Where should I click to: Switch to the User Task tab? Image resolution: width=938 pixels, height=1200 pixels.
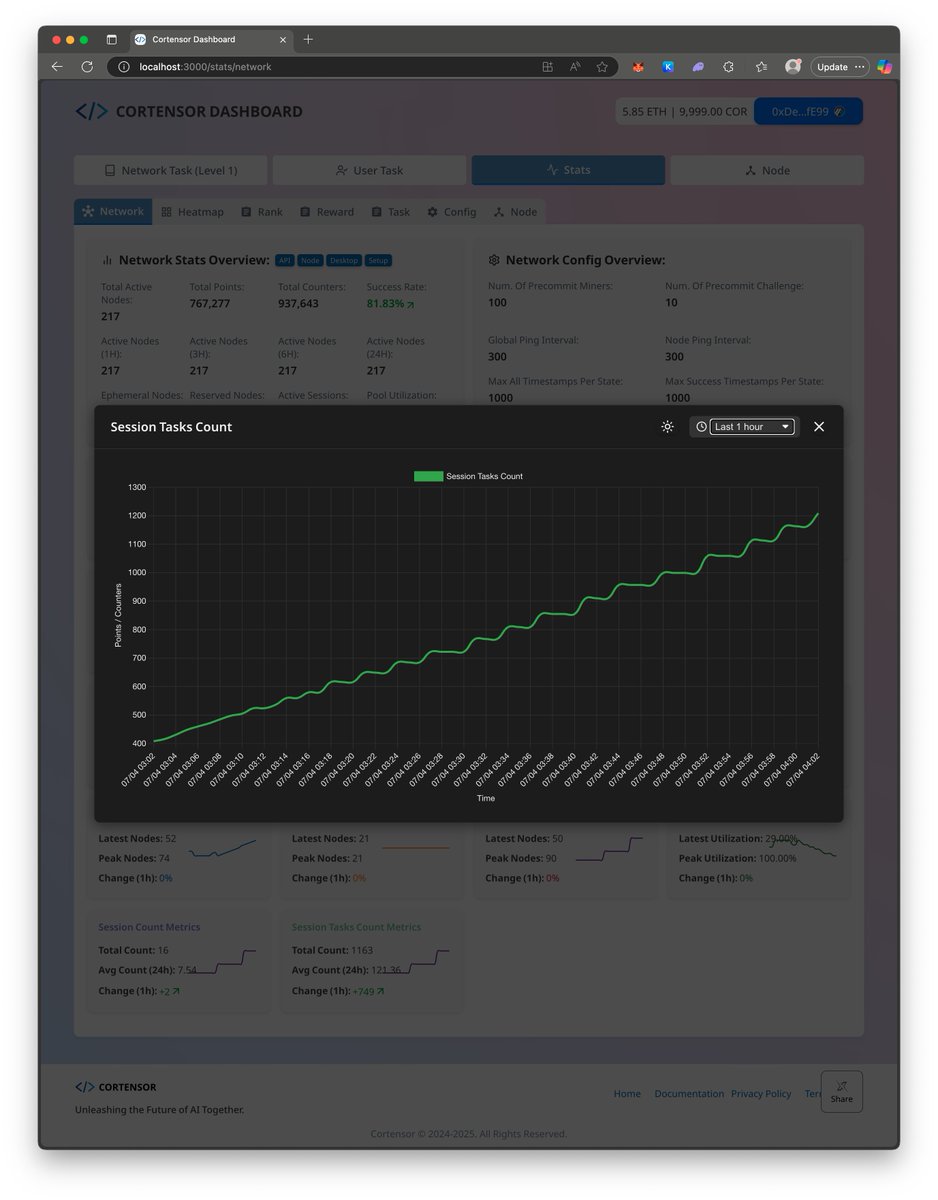point(369,170)
